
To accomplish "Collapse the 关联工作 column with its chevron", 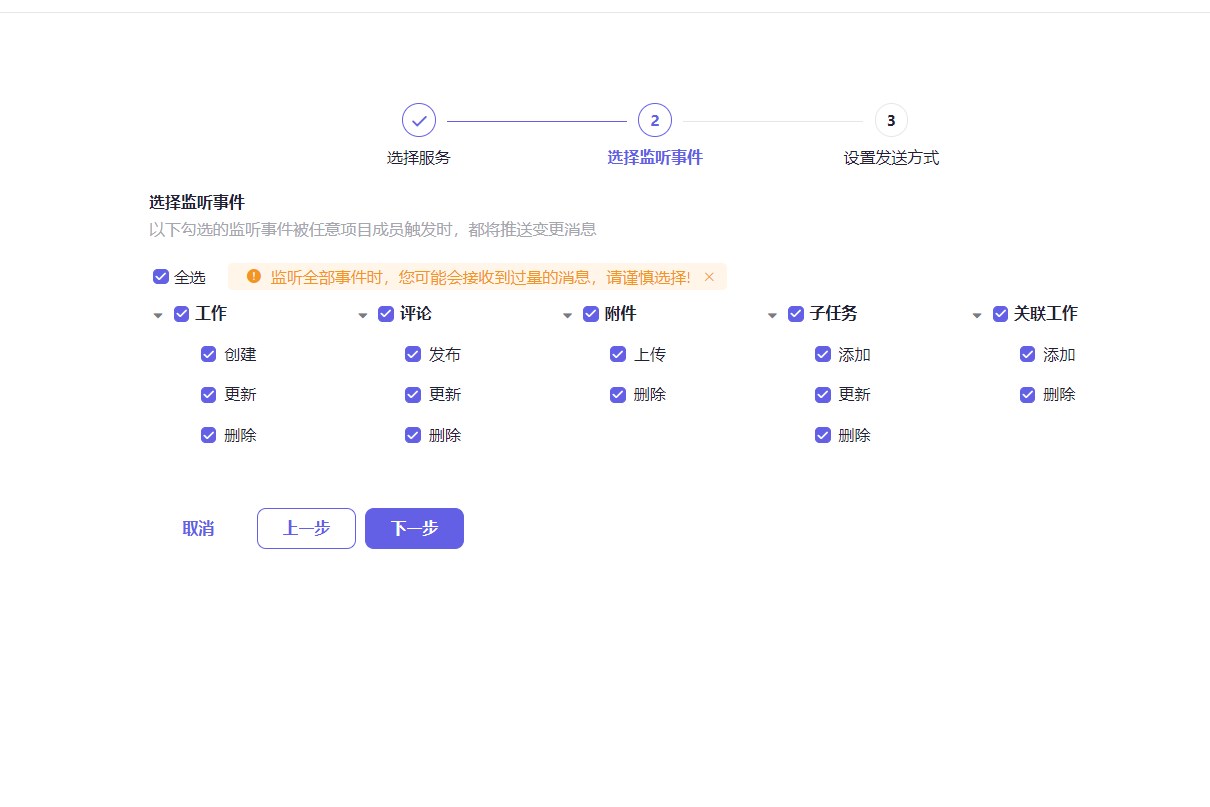I will [x=976, y=314].
